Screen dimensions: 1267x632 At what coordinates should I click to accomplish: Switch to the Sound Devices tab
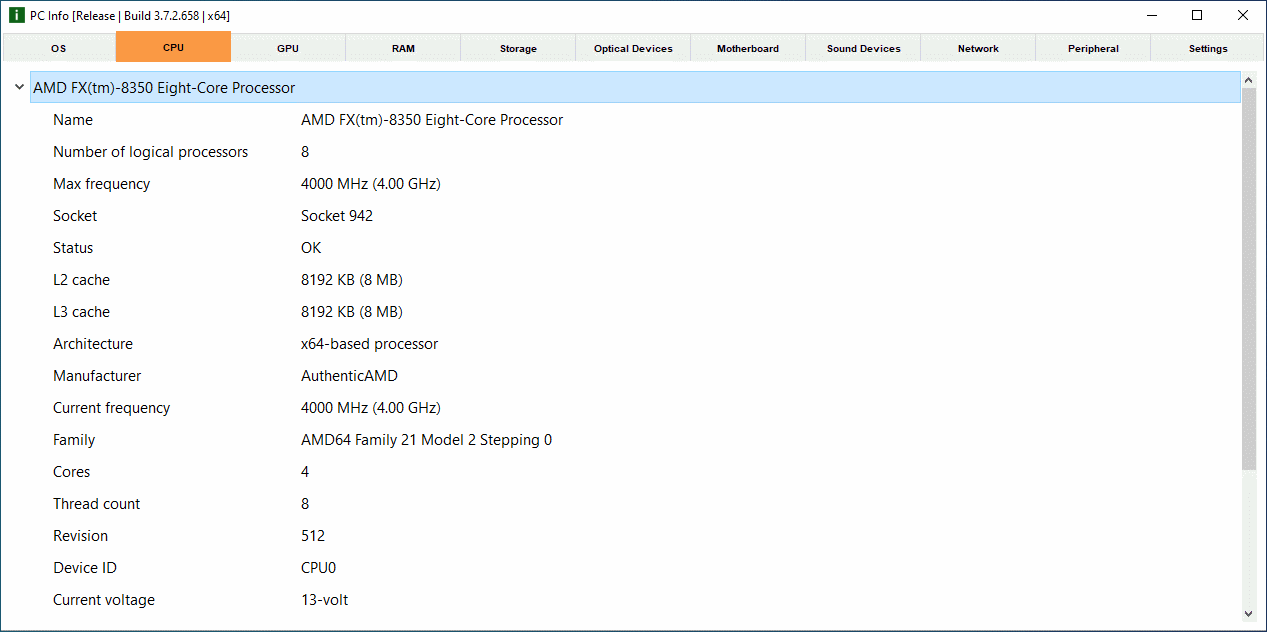point(863,48)
